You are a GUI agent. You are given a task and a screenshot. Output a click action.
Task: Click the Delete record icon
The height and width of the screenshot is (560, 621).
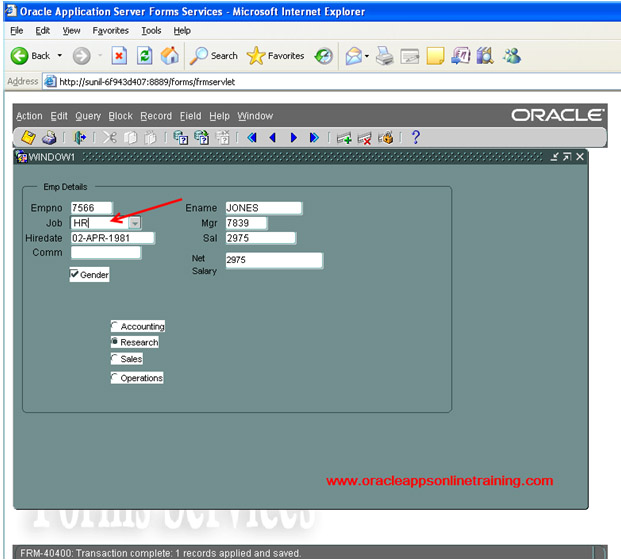click(365, 137)
